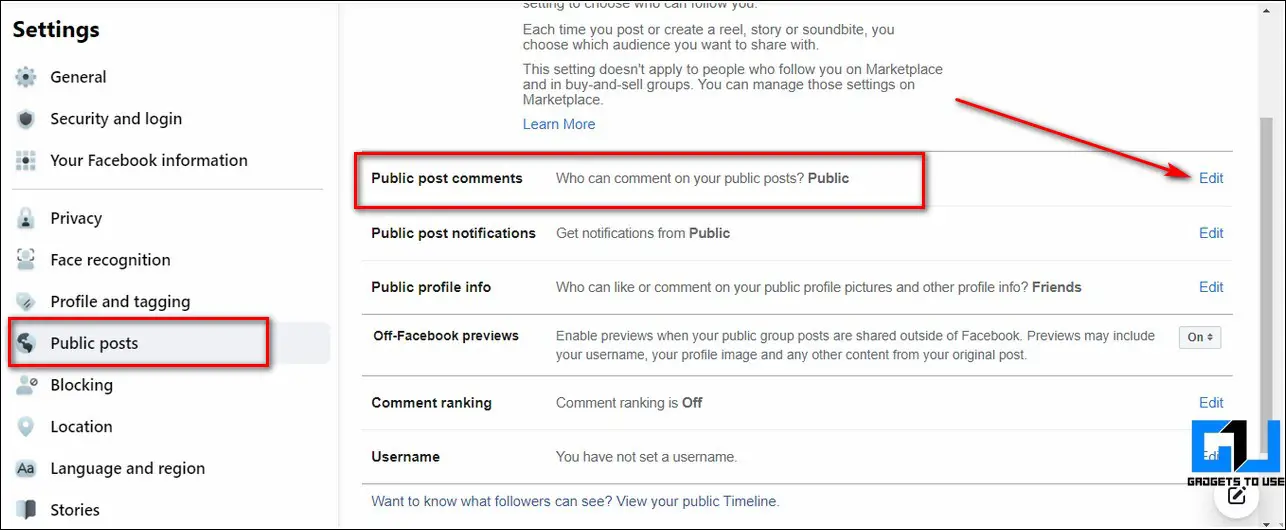Edit Public post notifications setting
The width and height of the screenshot is (1286, 530).
1211,233
